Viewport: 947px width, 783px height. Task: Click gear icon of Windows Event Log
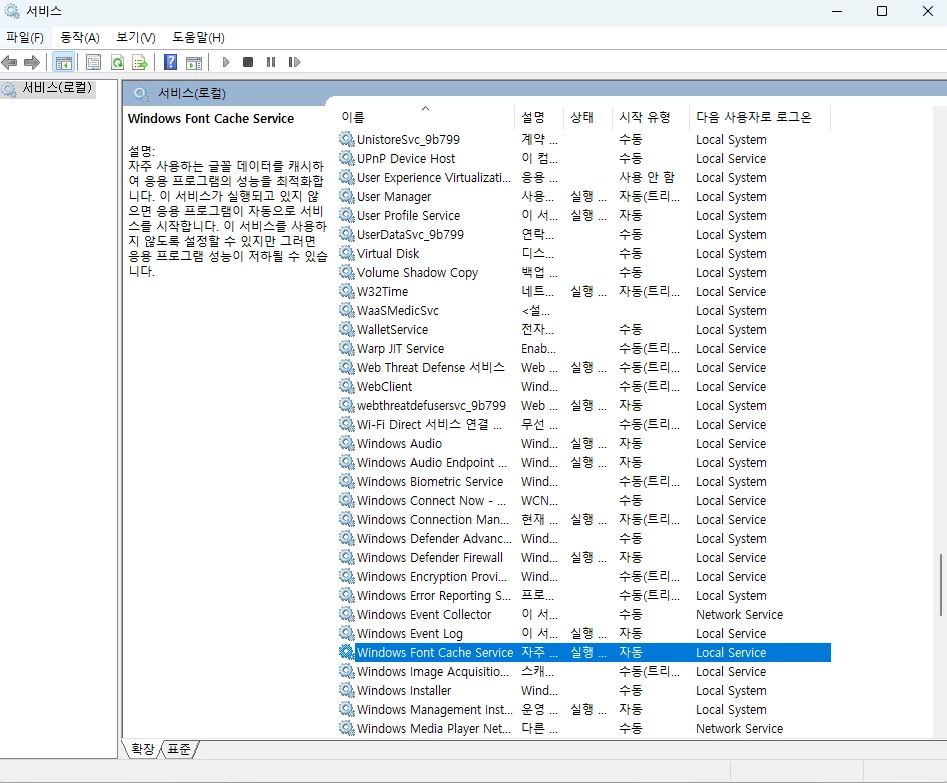click(347, 633)
